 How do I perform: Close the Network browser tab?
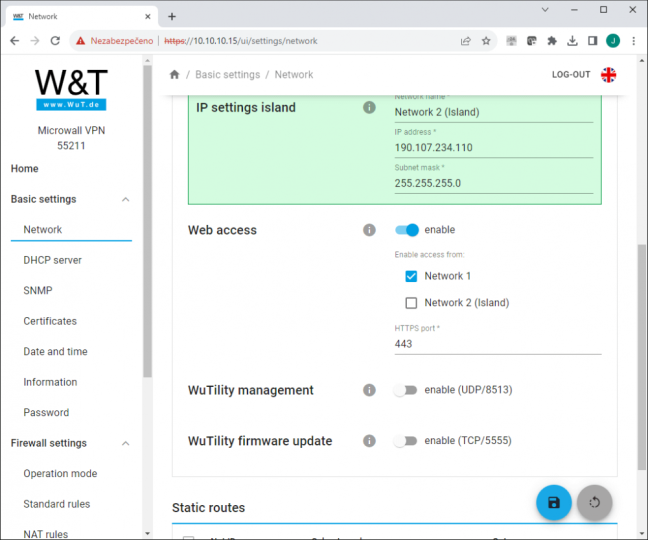(148, 17)
